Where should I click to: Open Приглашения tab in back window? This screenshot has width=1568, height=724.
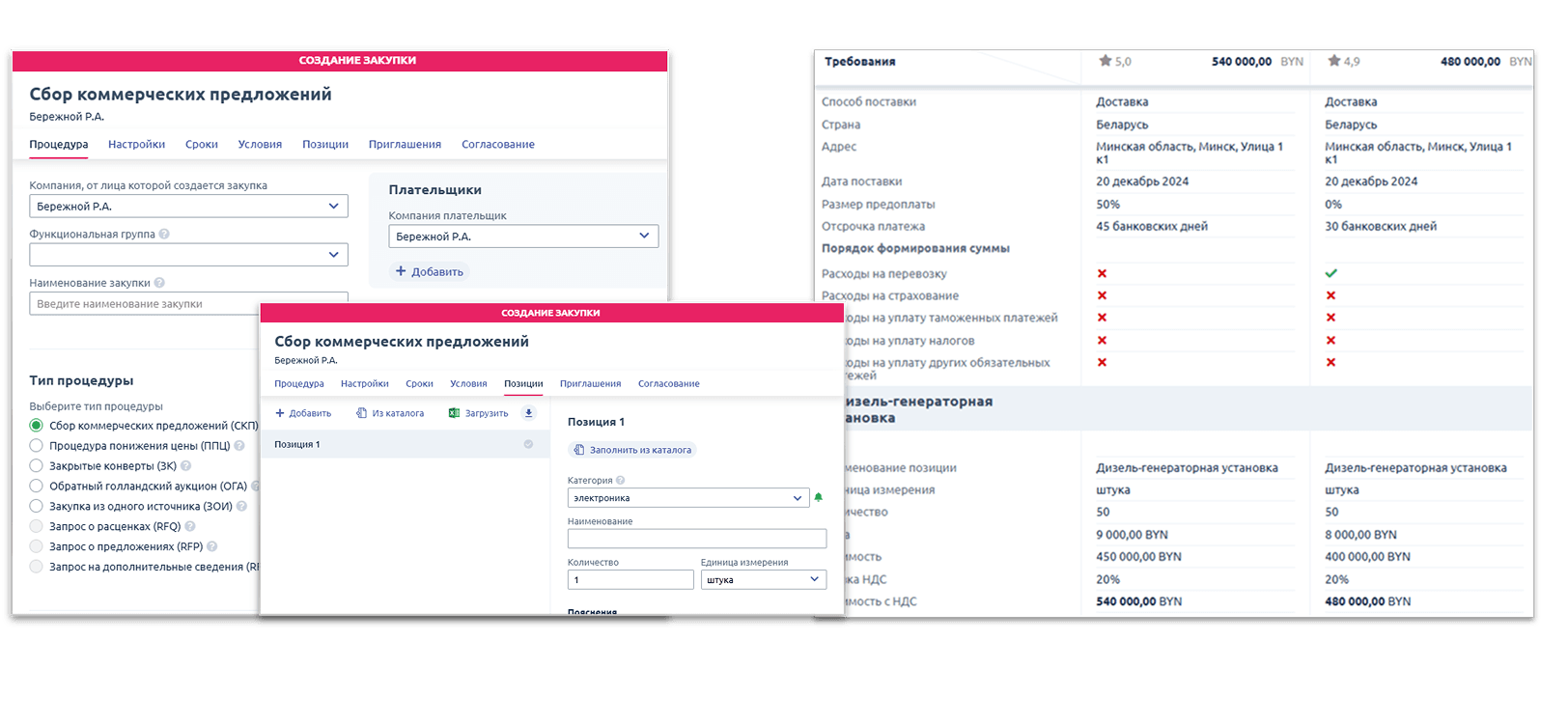click(x=405, y=145)
